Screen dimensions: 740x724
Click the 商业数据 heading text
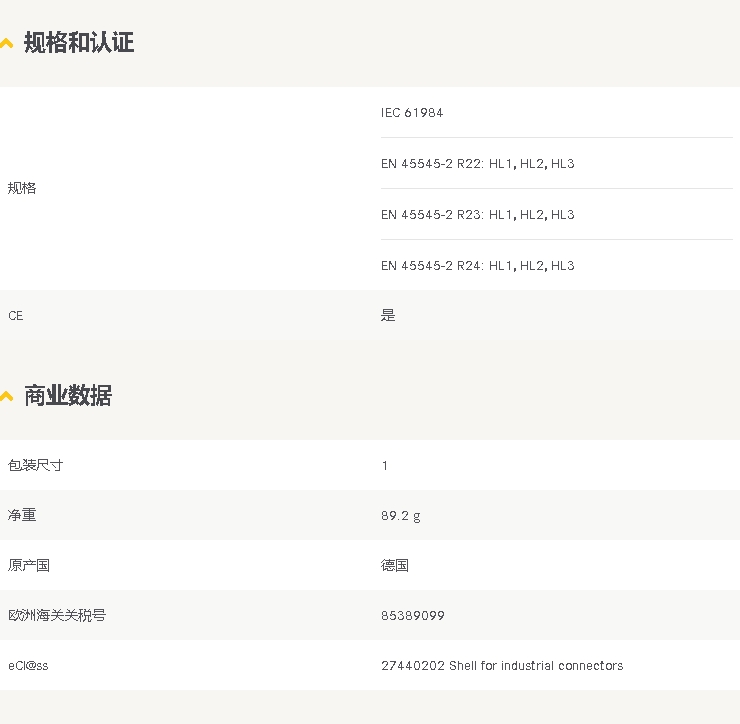click(x=68, y=396)
